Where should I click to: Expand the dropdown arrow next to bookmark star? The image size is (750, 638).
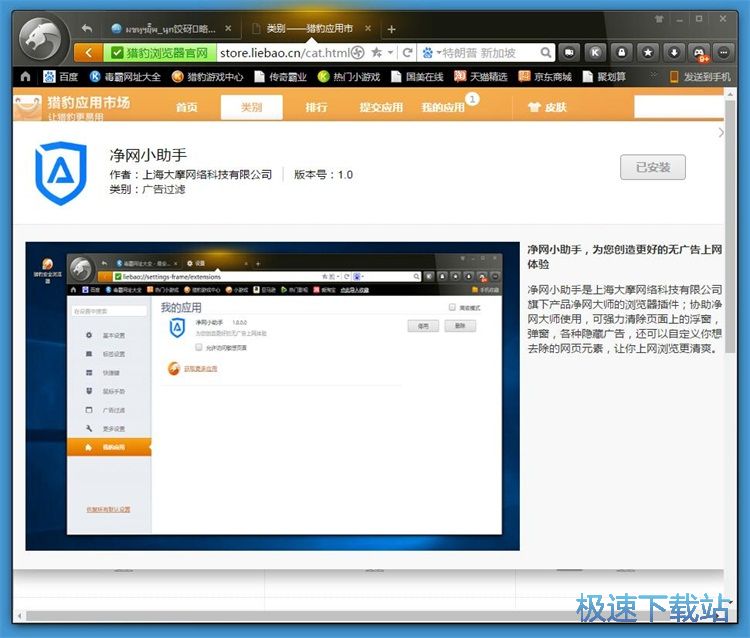391,53
